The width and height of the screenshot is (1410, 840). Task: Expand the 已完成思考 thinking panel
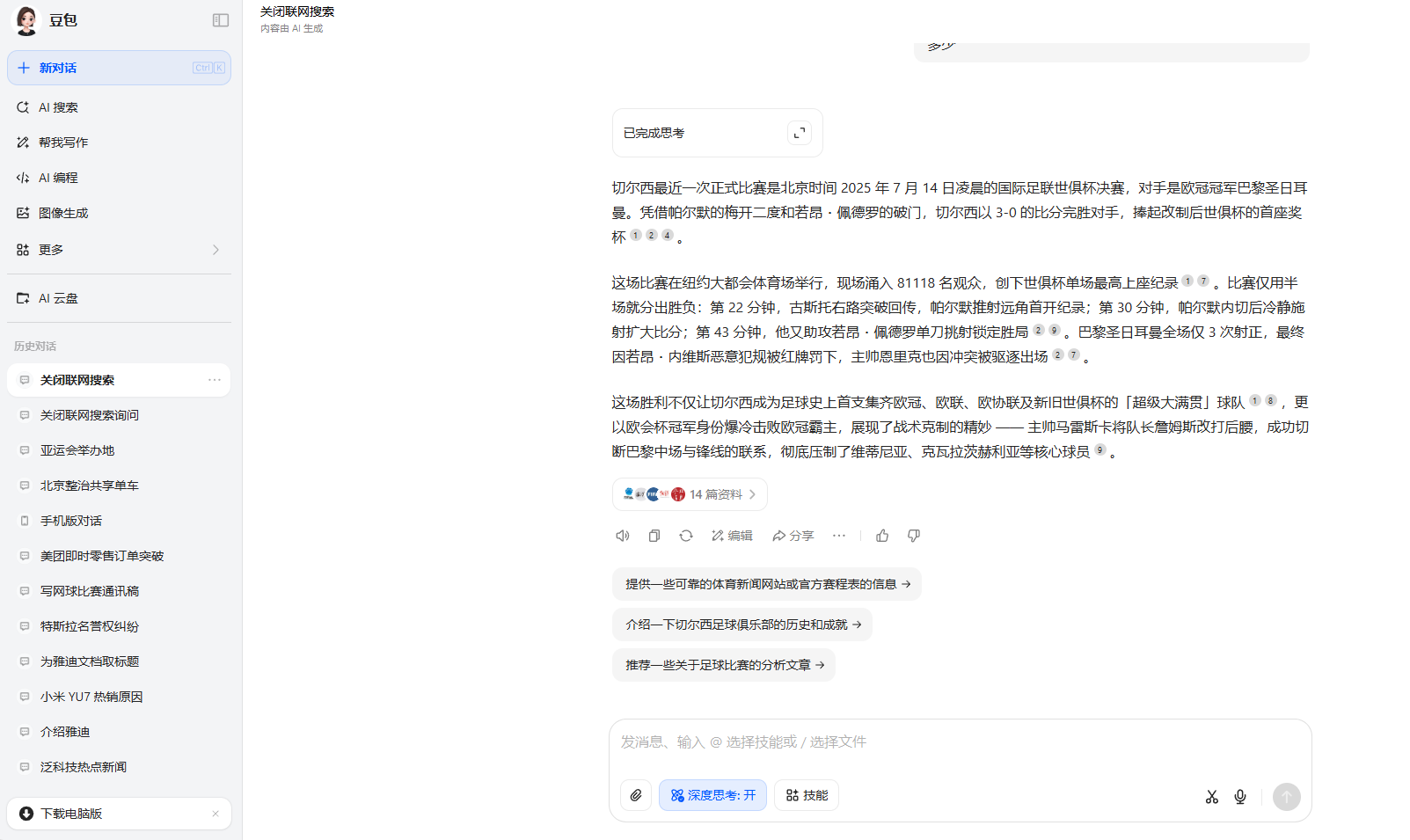point(800,133)
